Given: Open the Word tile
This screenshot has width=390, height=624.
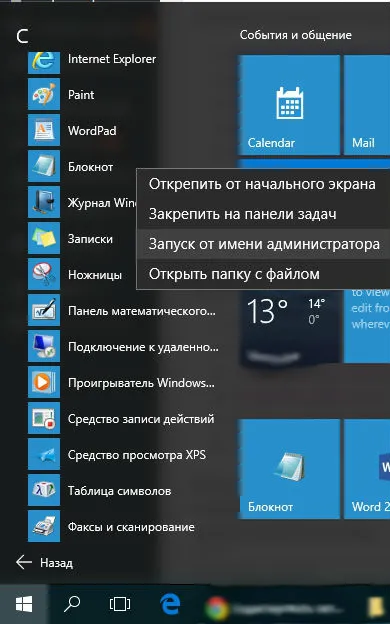Looking at the screenshot, I should (x=367, y=469).
